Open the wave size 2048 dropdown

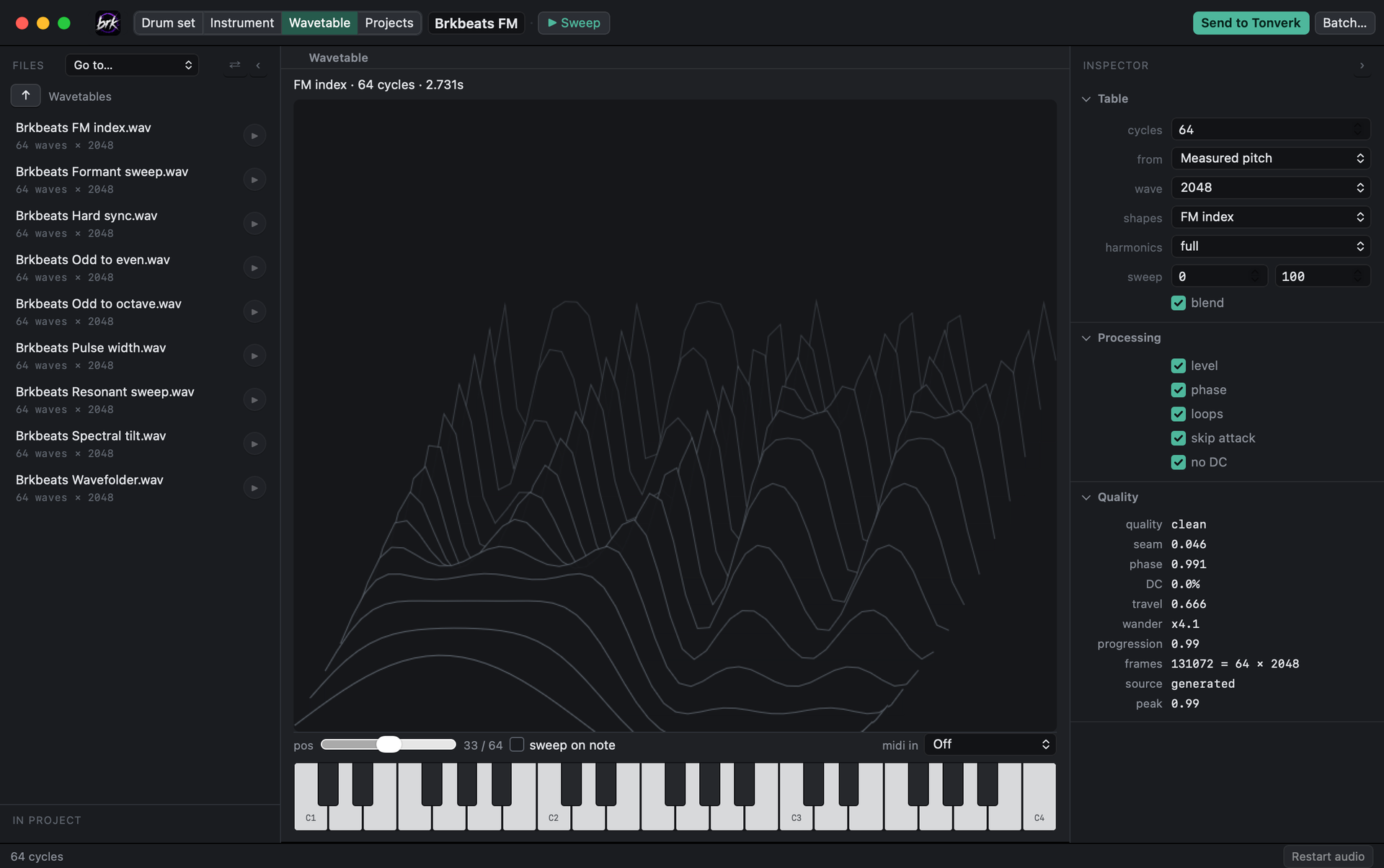click(1271, 187)
